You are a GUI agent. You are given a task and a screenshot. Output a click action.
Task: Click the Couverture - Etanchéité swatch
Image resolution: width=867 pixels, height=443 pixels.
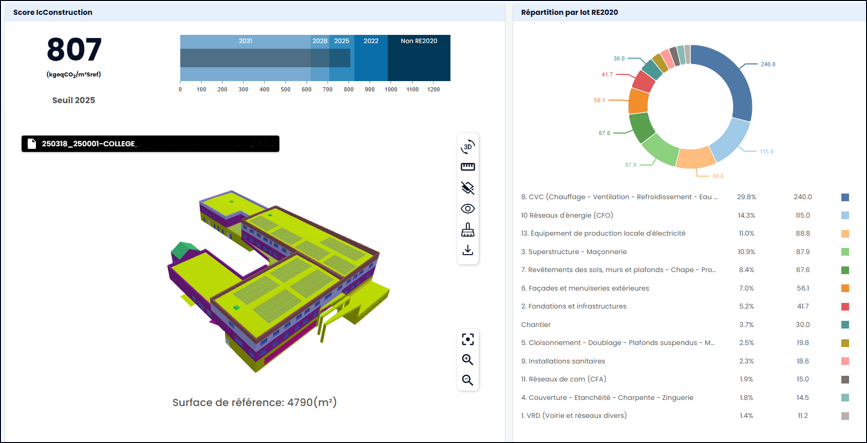click(845, 398)
